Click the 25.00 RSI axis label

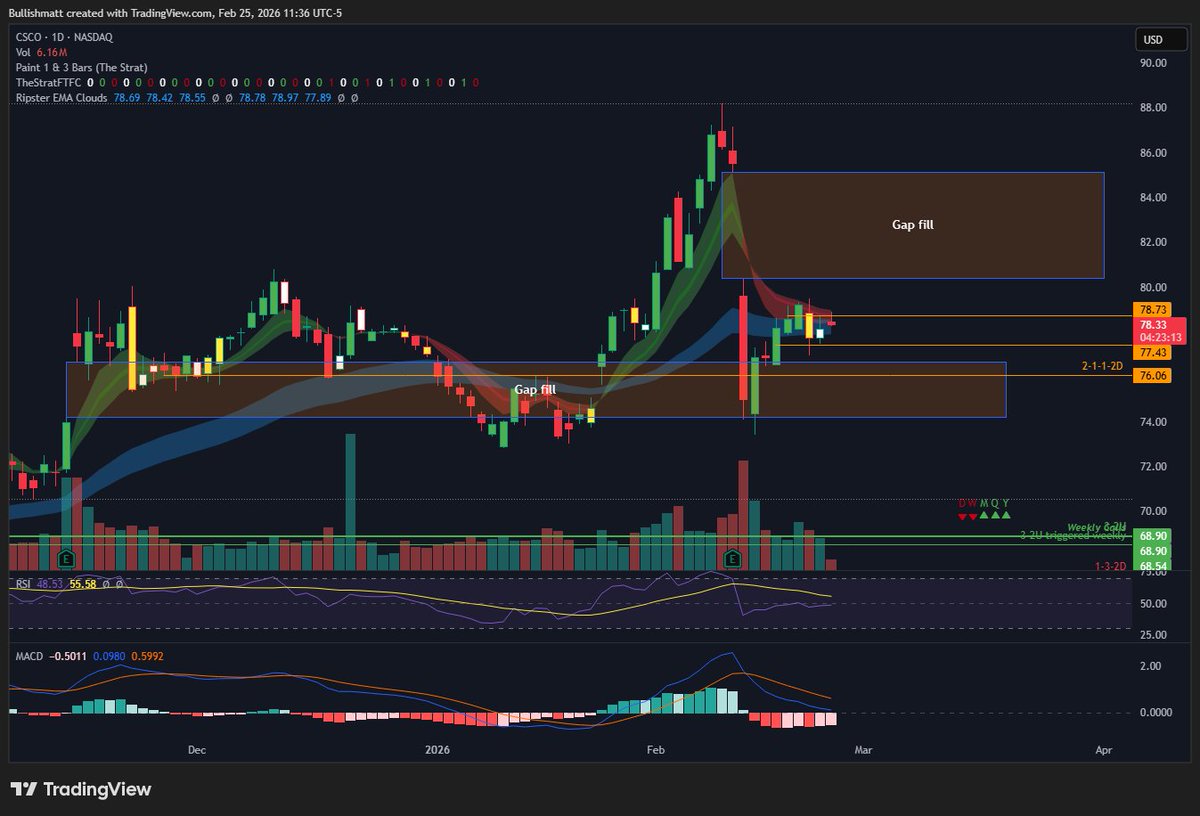(1153, 635)
